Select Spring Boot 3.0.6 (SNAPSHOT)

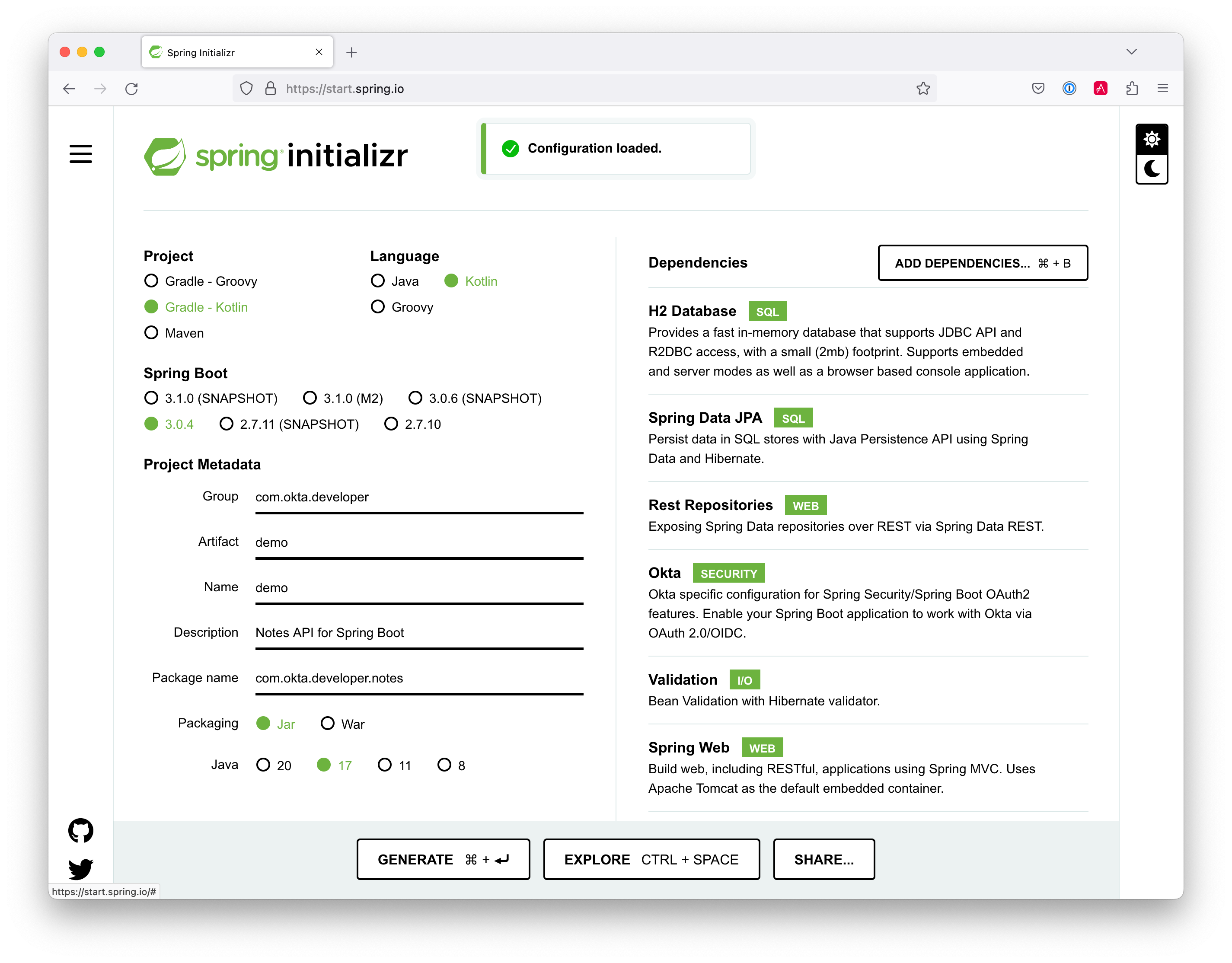[x=475, y=398]
